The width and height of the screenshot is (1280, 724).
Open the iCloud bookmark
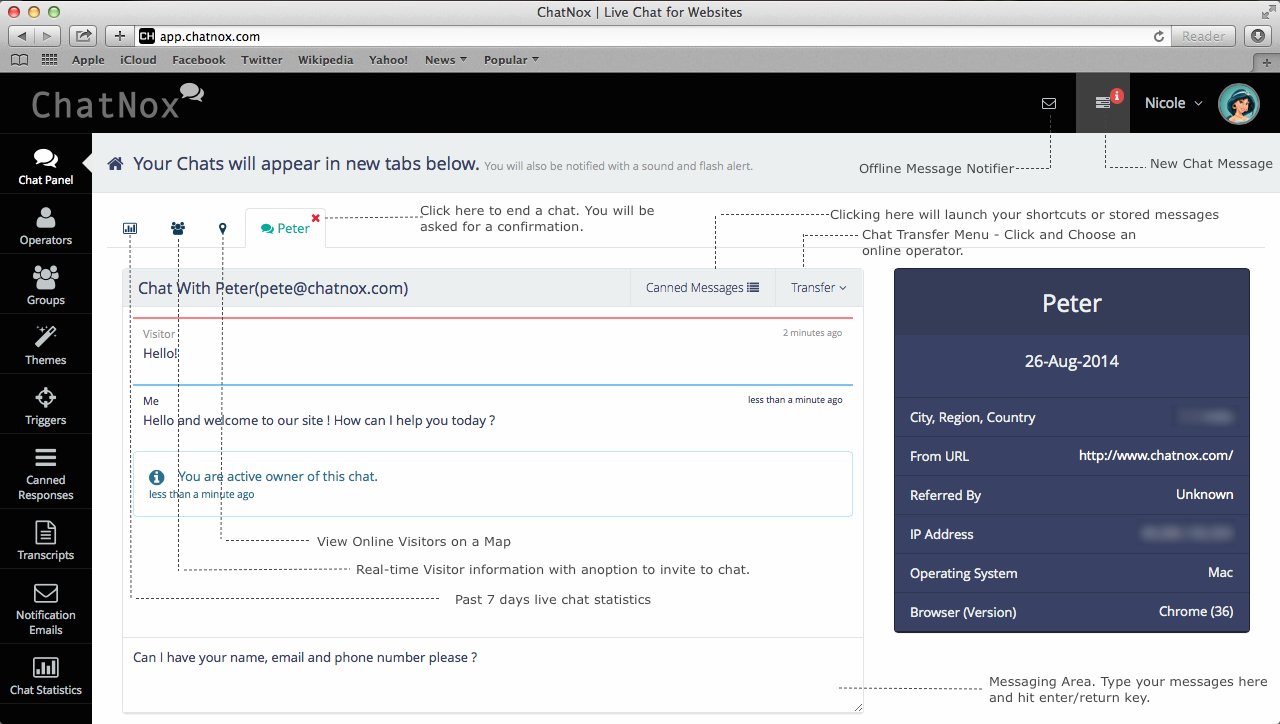click(x=138, y=60)
